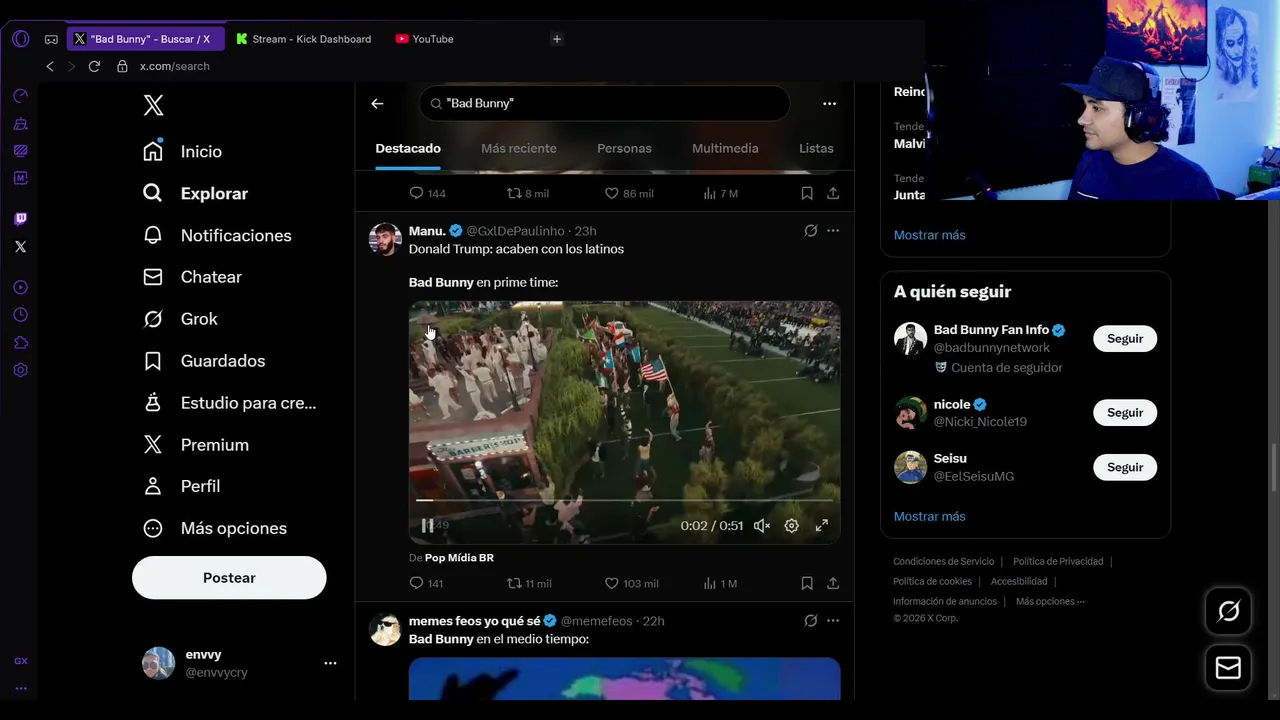
Task: Open Manu. profile avatar
Action: click(x=385, y=240)
